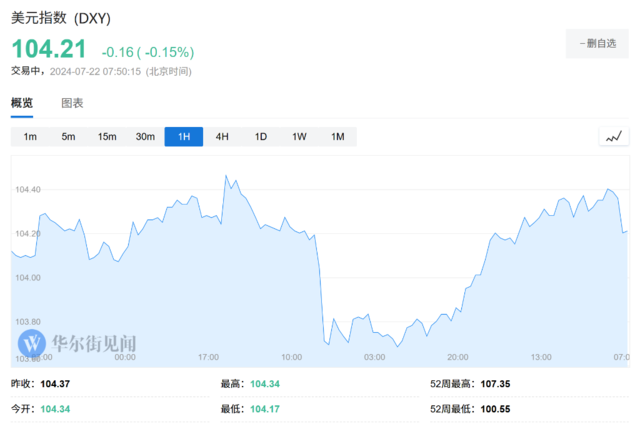This screenshot has height=426, width=640.
Task: Click the chart's highest peak point
Action: click(x=226, y=176)
